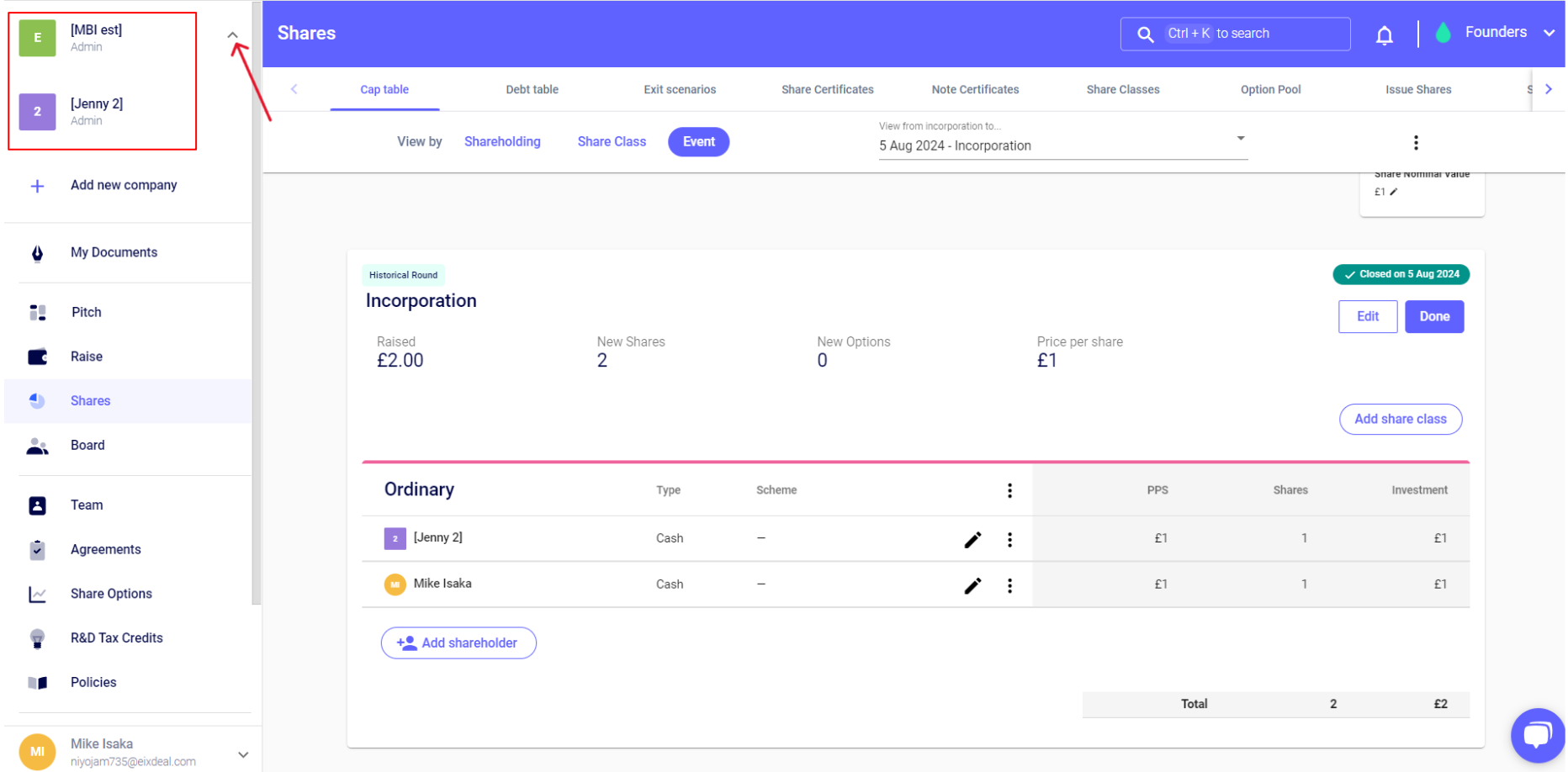
Task: Collapse the company list chevron
Action: point(233,35)
